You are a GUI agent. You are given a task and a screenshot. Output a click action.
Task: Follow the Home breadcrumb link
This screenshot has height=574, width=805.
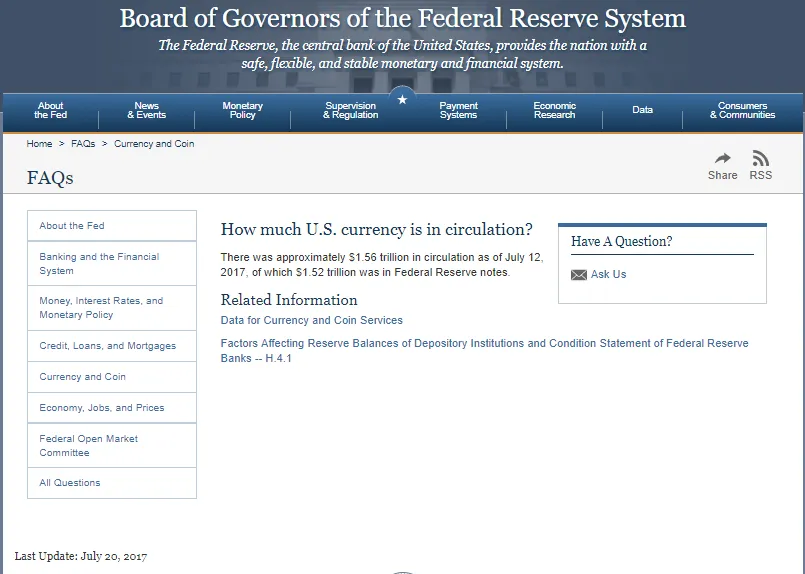click(39, 144)
